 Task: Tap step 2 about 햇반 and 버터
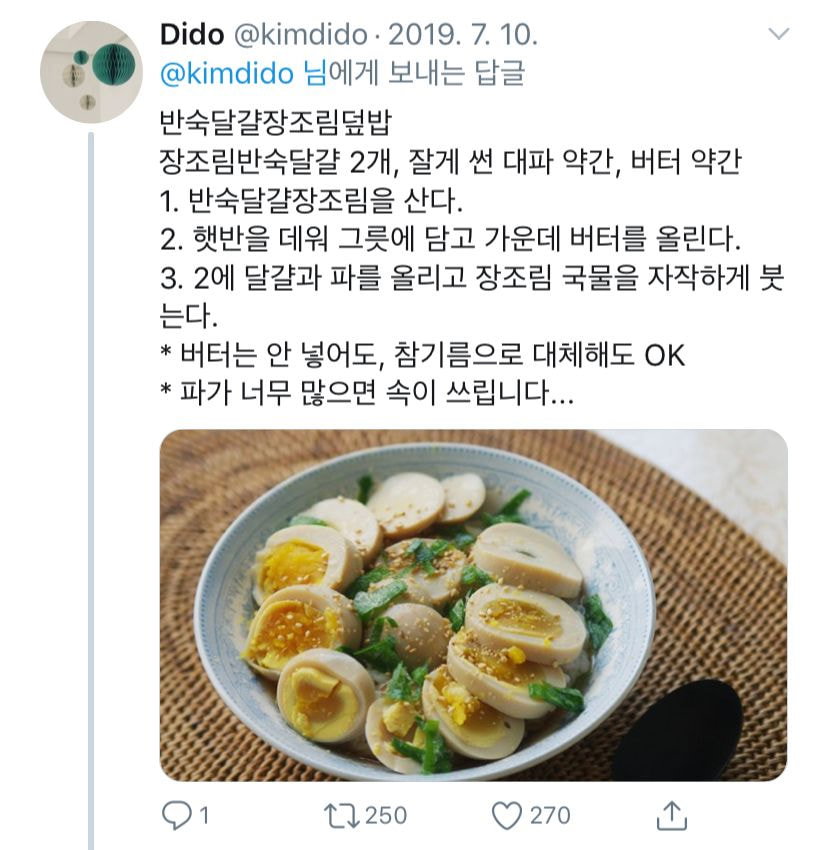click(450, 239)
